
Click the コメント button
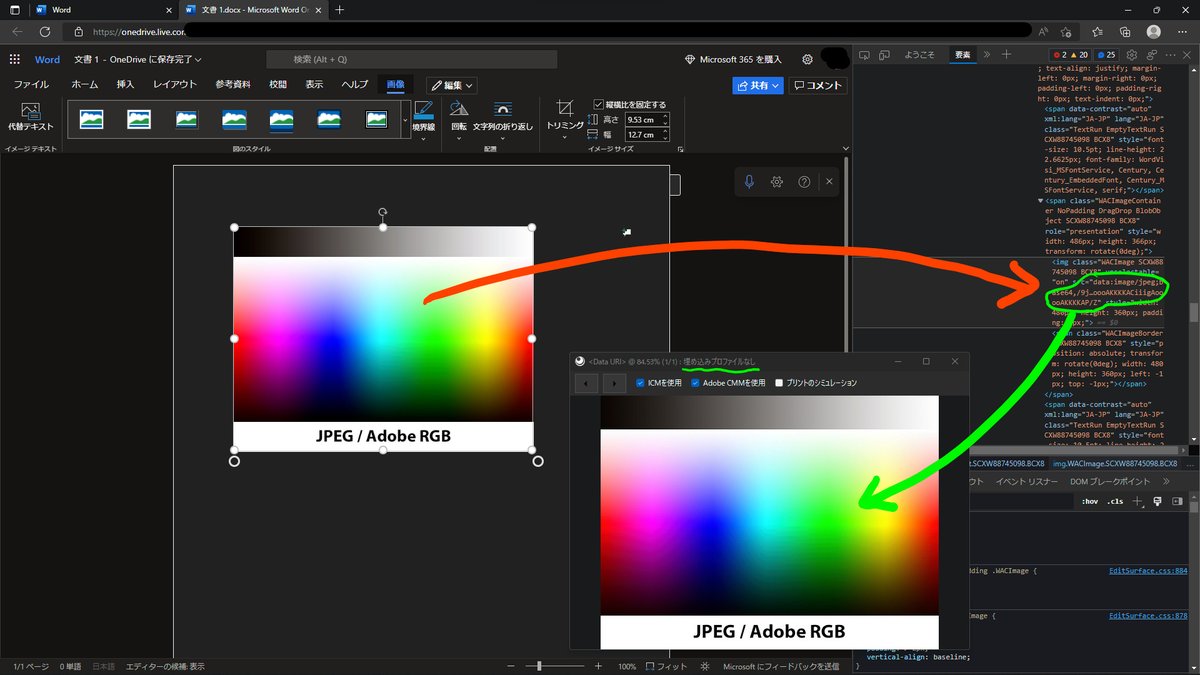click(x=817, y=86)
